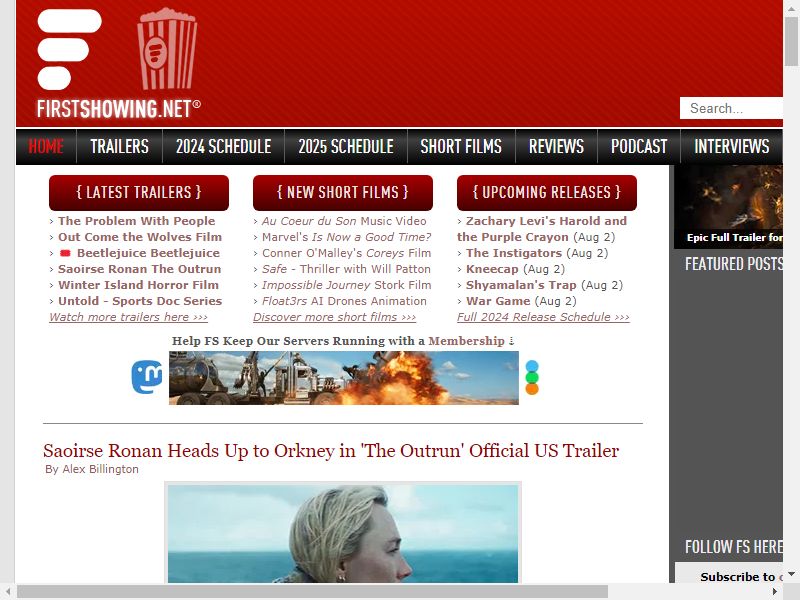
Task: Open the Epic Full Trailer featured thumbnail
Action: tap(729, 207)
